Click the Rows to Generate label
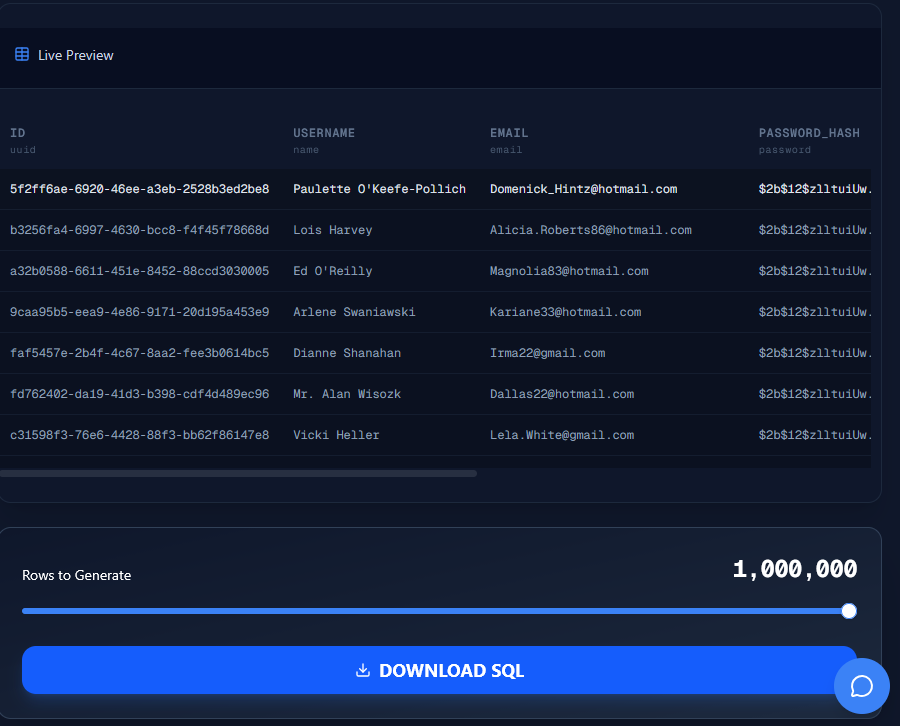The image size is (900, 726). click(76, 575)
